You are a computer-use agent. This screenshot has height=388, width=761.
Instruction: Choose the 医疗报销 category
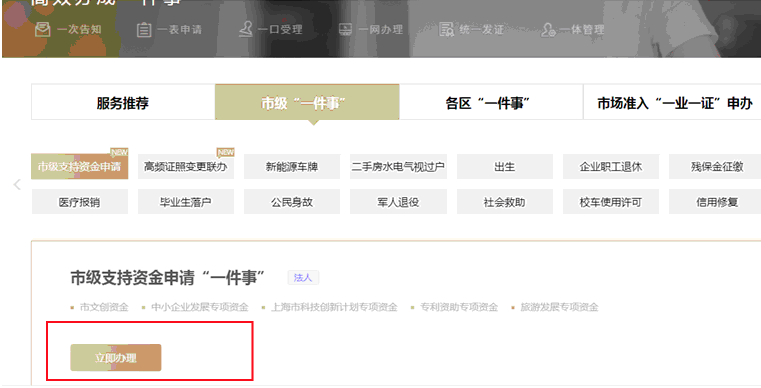click(x=80, y=202)
